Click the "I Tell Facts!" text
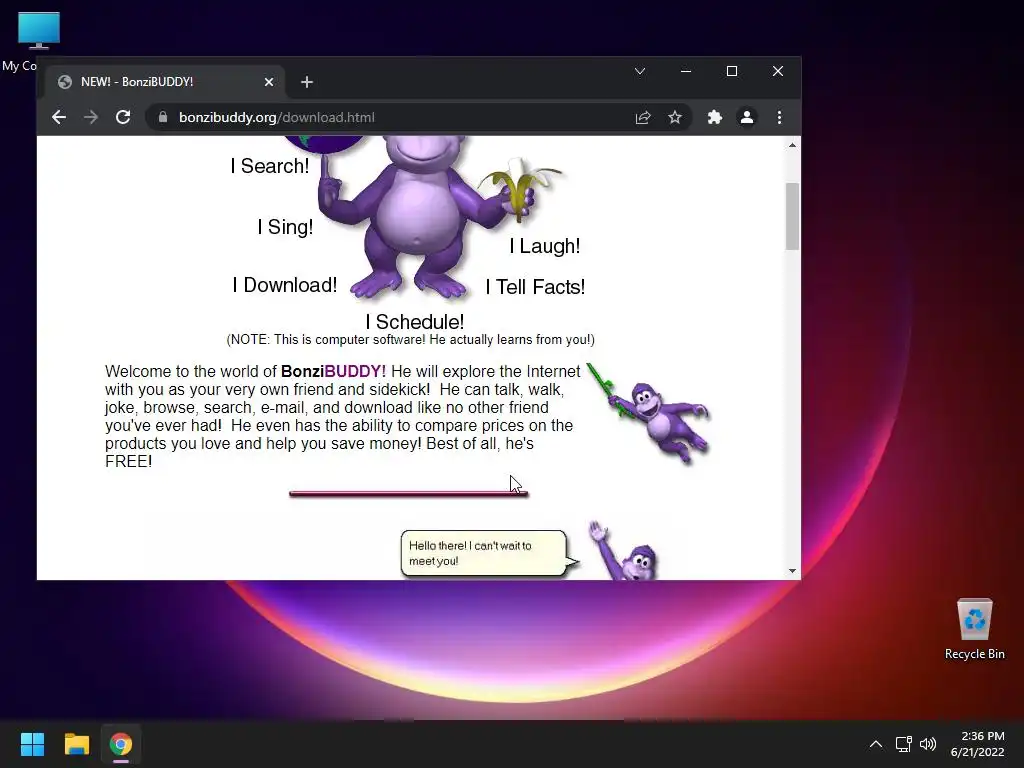1024x768 pixels. [x=535, y=287]
